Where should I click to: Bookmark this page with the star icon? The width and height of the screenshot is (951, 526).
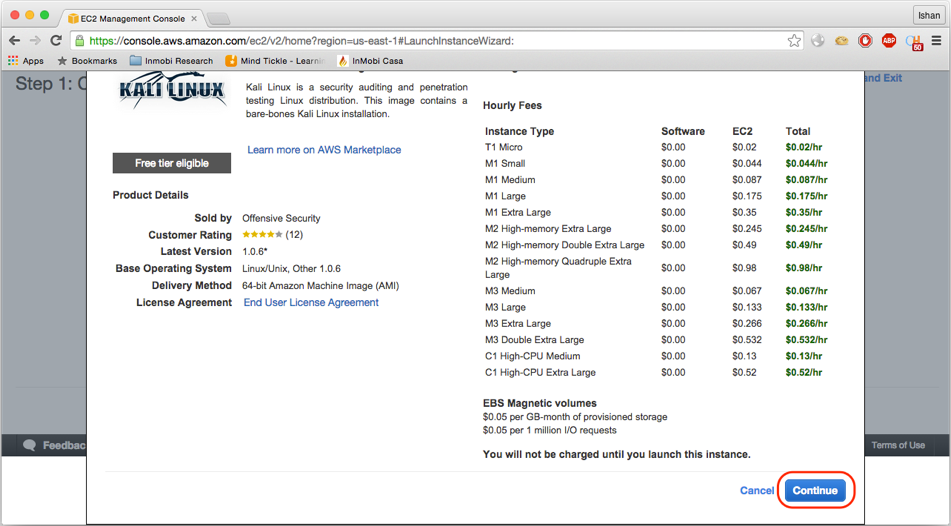tap(794, 41)
